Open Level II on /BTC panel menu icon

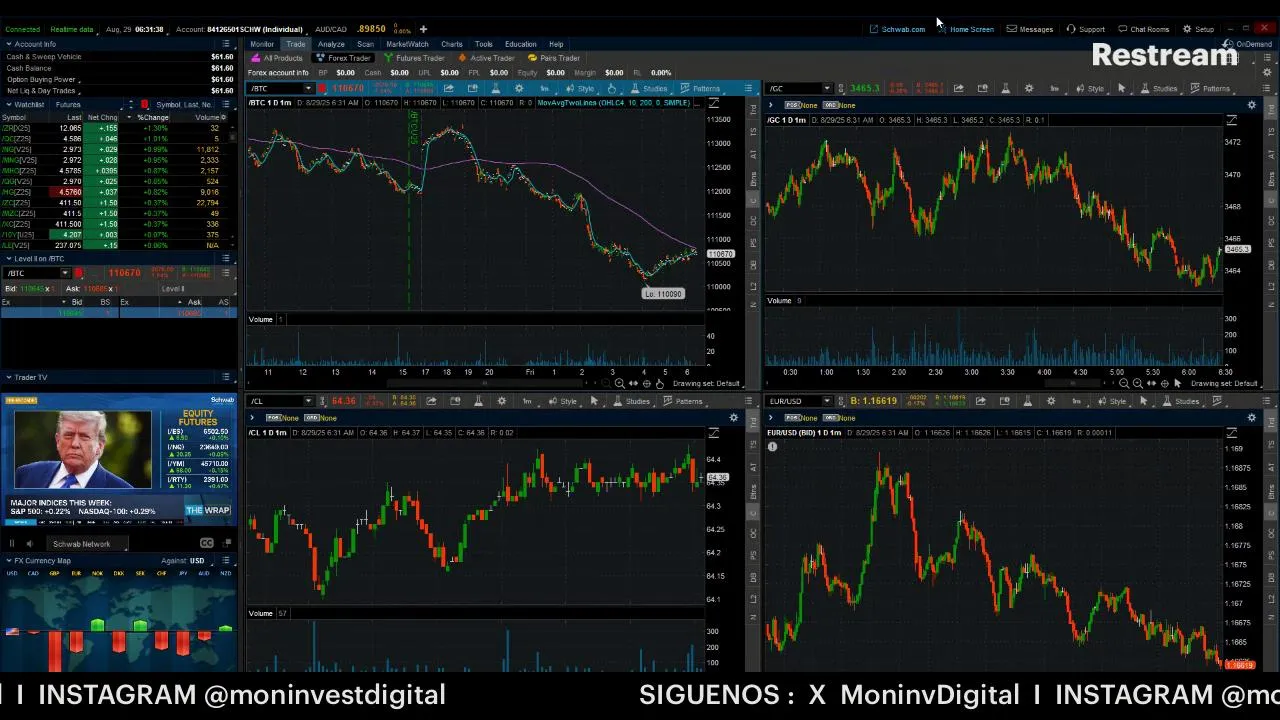[x=226, y=258]
